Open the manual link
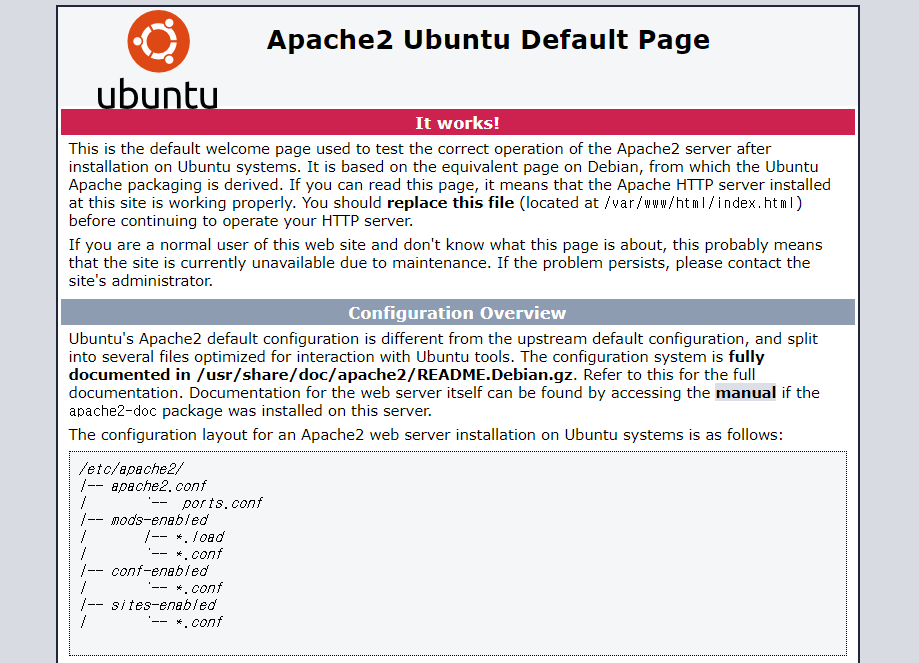The image size is (919, 663). coord(746,393)
